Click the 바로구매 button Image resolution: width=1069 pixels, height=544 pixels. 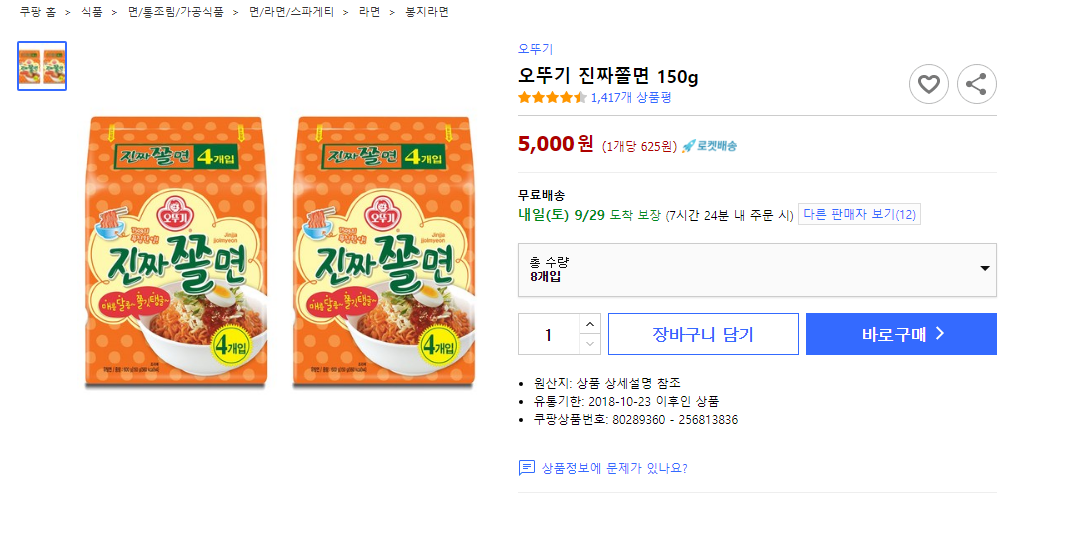click(x=901, y=334)
